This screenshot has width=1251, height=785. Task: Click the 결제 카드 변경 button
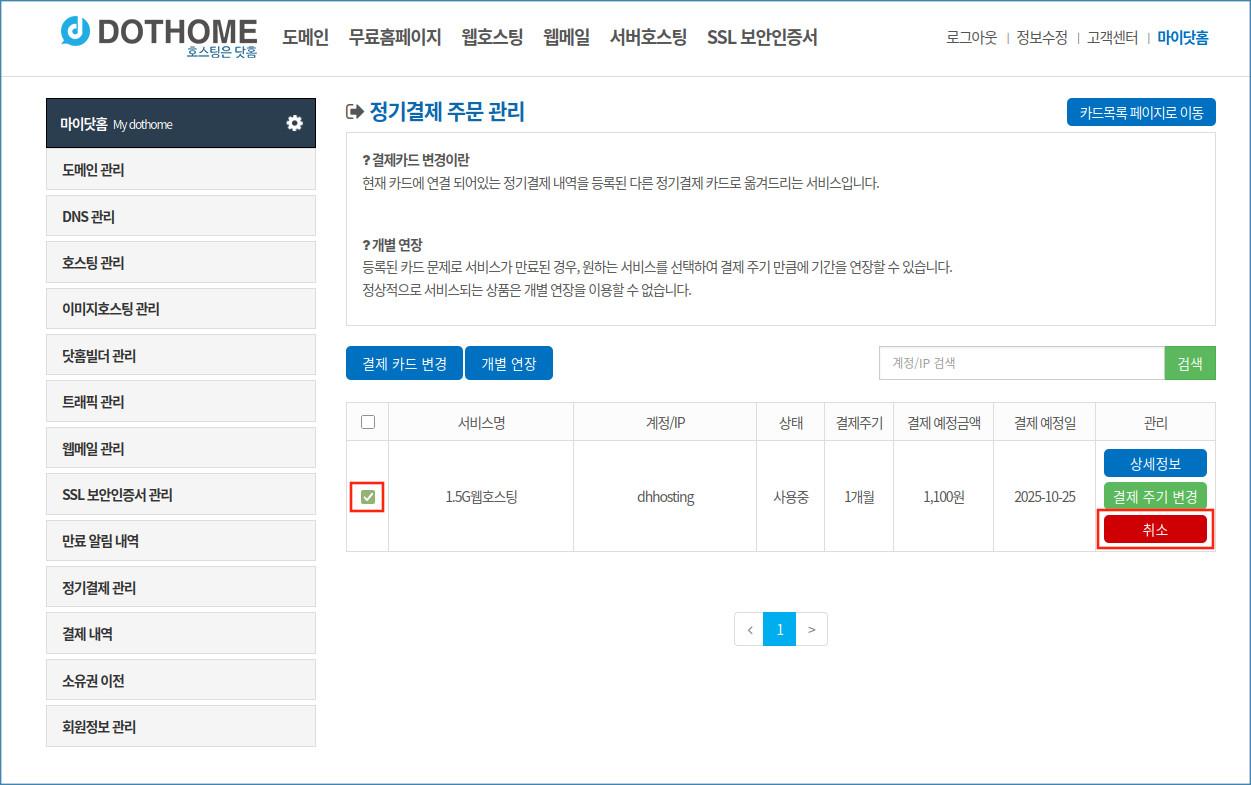(x=404, y=364)
